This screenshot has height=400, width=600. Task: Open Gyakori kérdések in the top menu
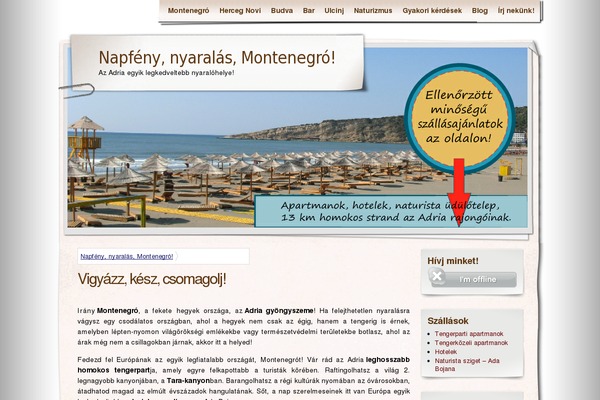tap(432, 11)
